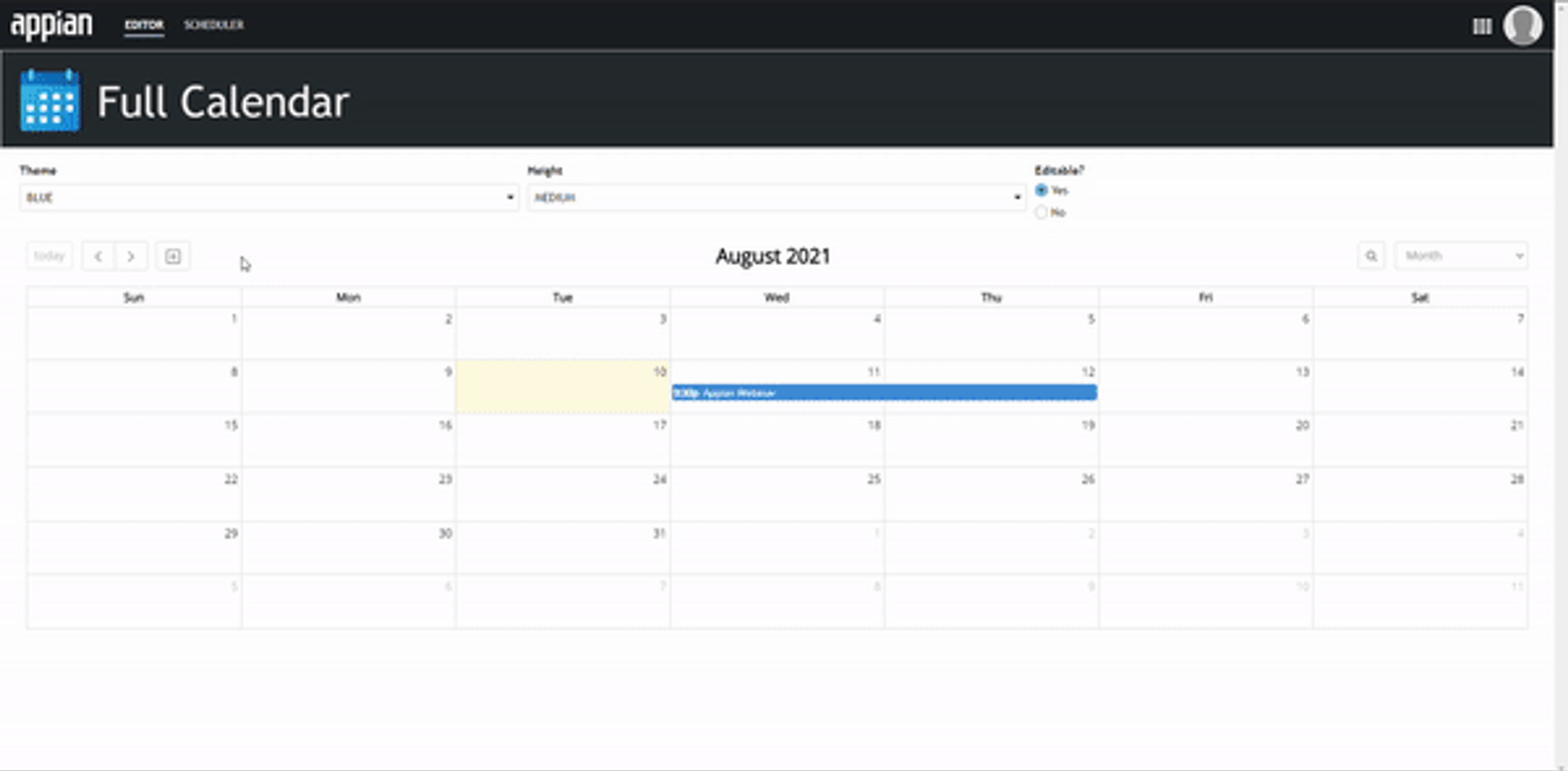1568x771 pixels.
Task: Click the Mon column header
Action: point(348,298)
